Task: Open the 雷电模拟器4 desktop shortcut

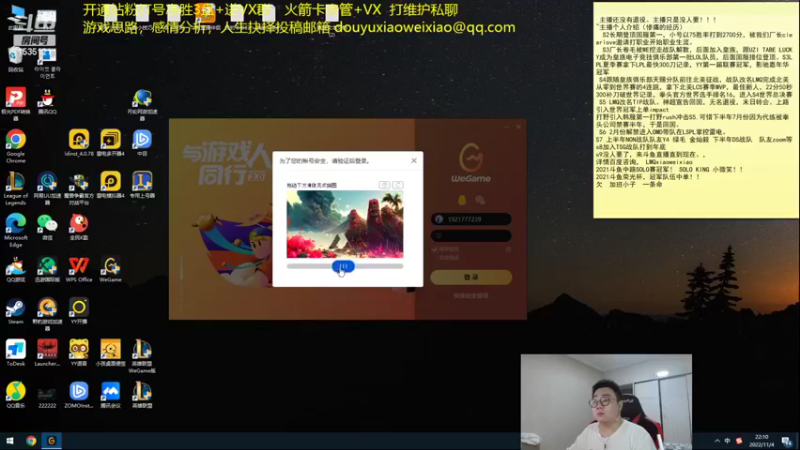Action: (111, 185)
